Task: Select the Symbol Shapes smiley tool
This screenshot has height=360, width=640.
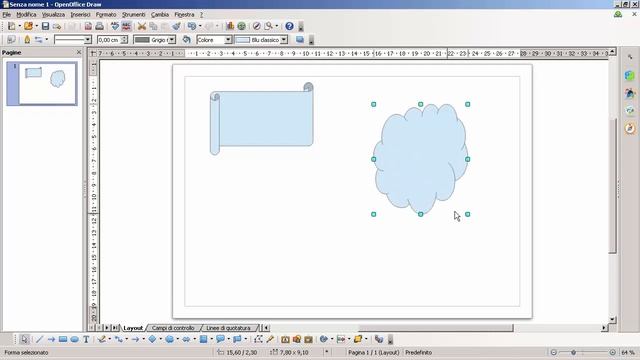Action: point(169,339)
